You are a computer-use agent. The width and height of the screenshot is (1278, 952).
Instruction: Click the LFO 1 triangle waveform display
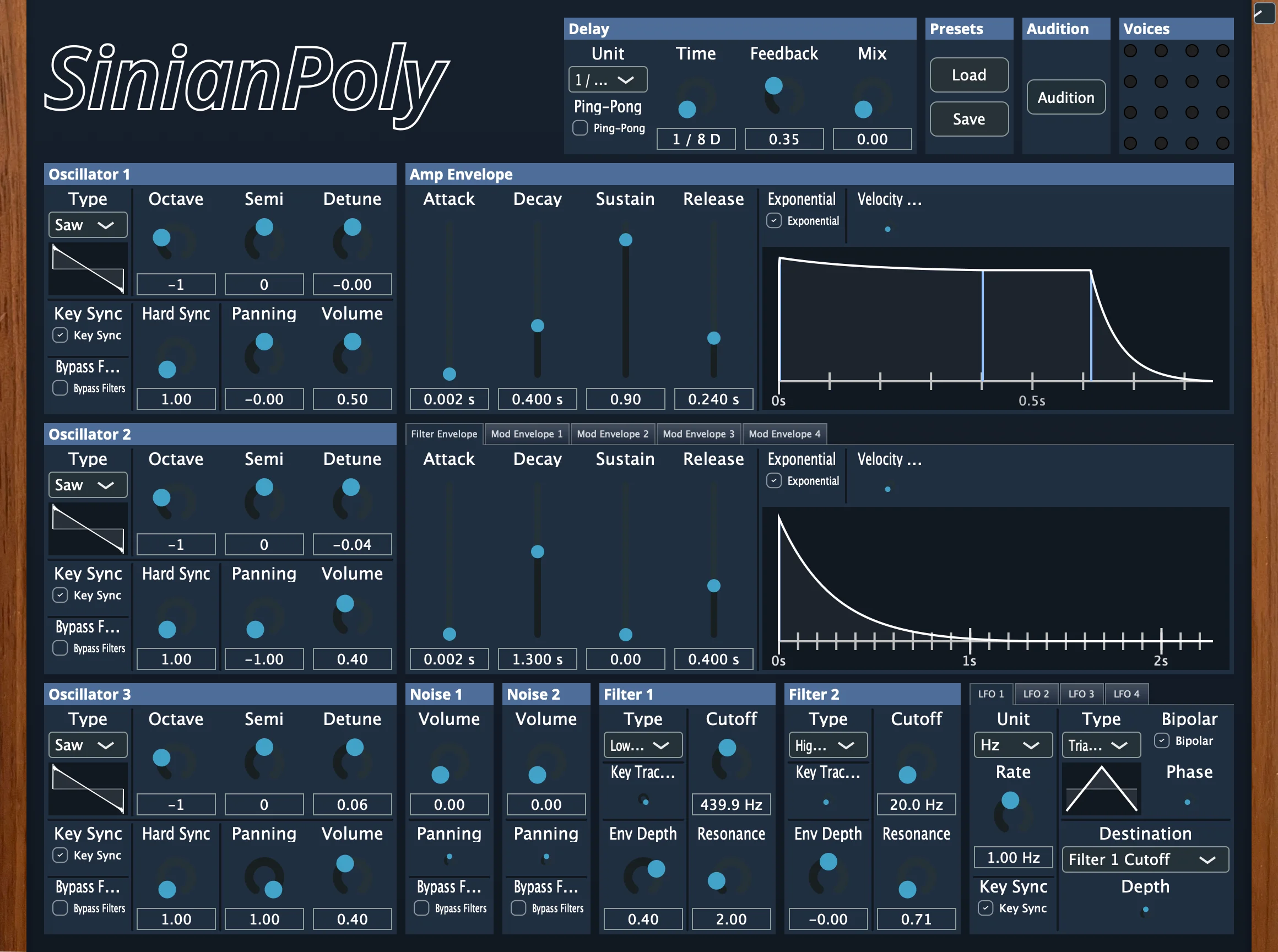pyautogui.click(x=1101, y=788)
